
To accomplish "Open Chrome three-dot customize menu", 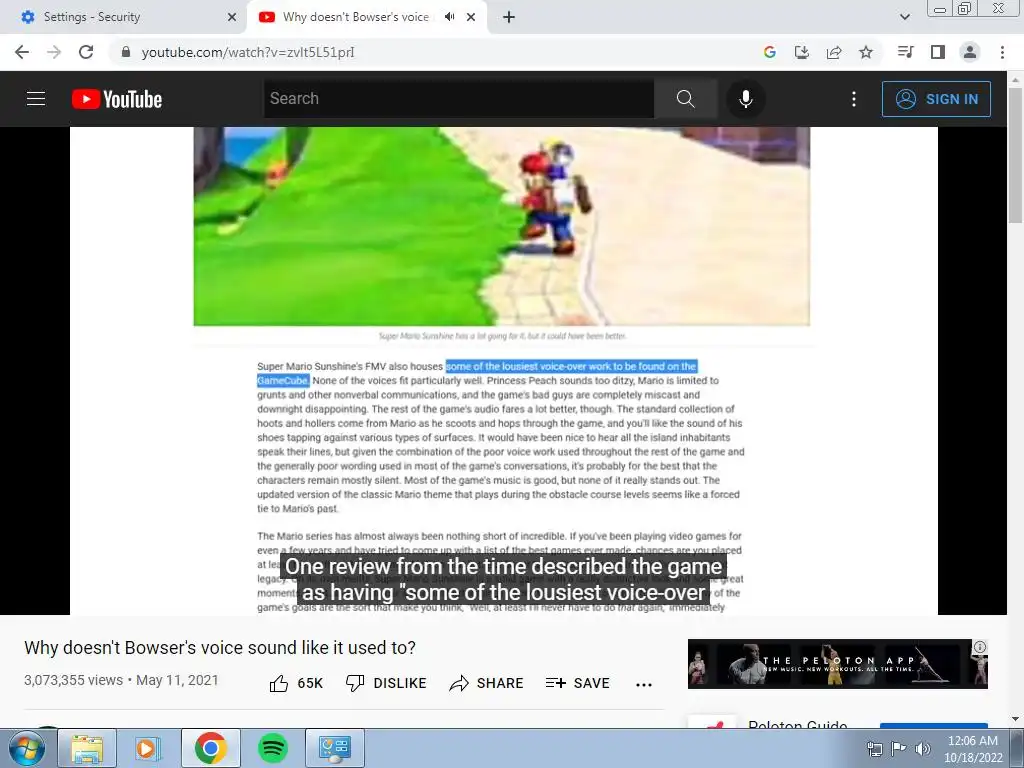I will click(1002, 52).
